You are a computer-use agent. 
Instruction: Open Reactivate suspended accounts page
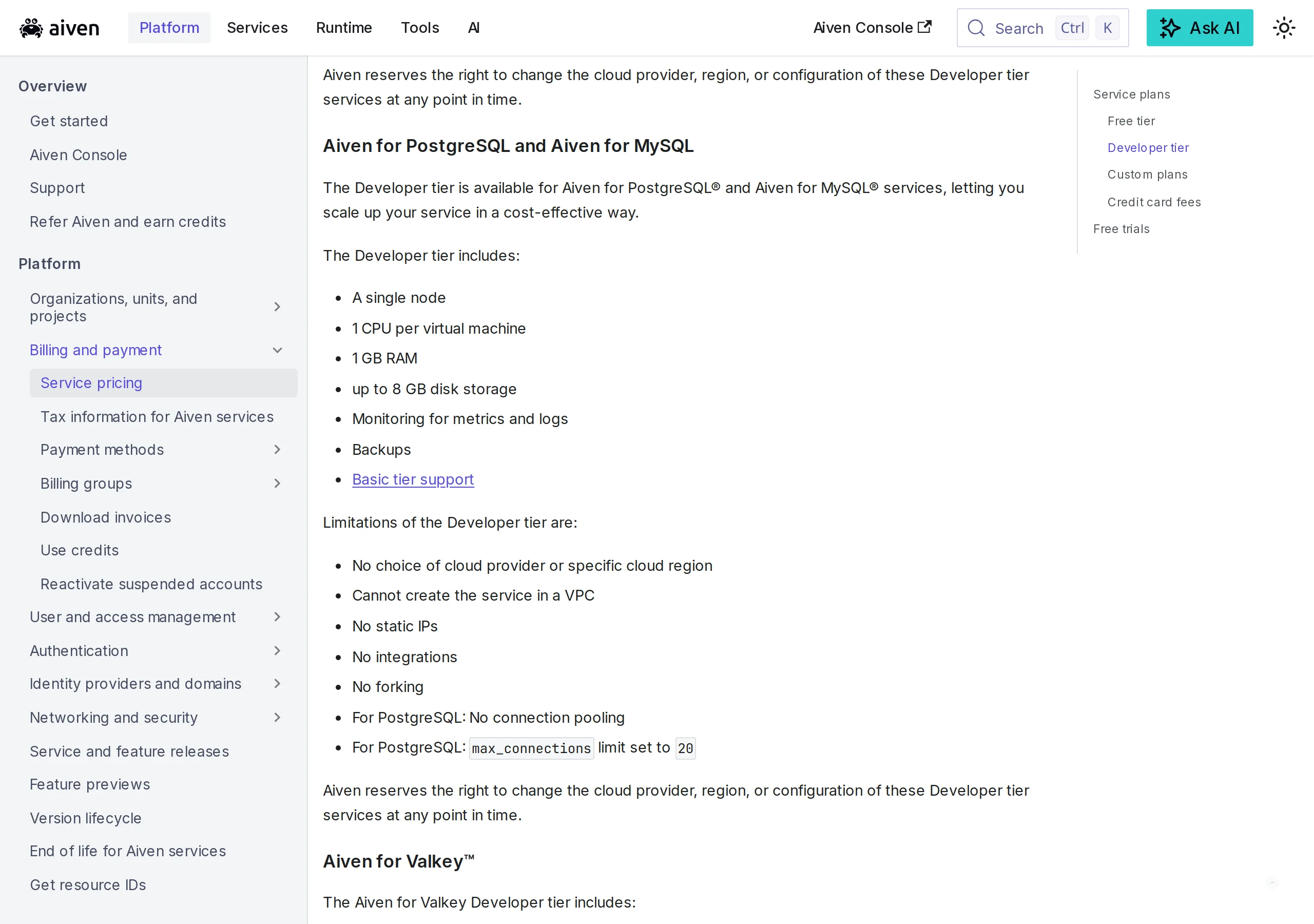(151, 585)
